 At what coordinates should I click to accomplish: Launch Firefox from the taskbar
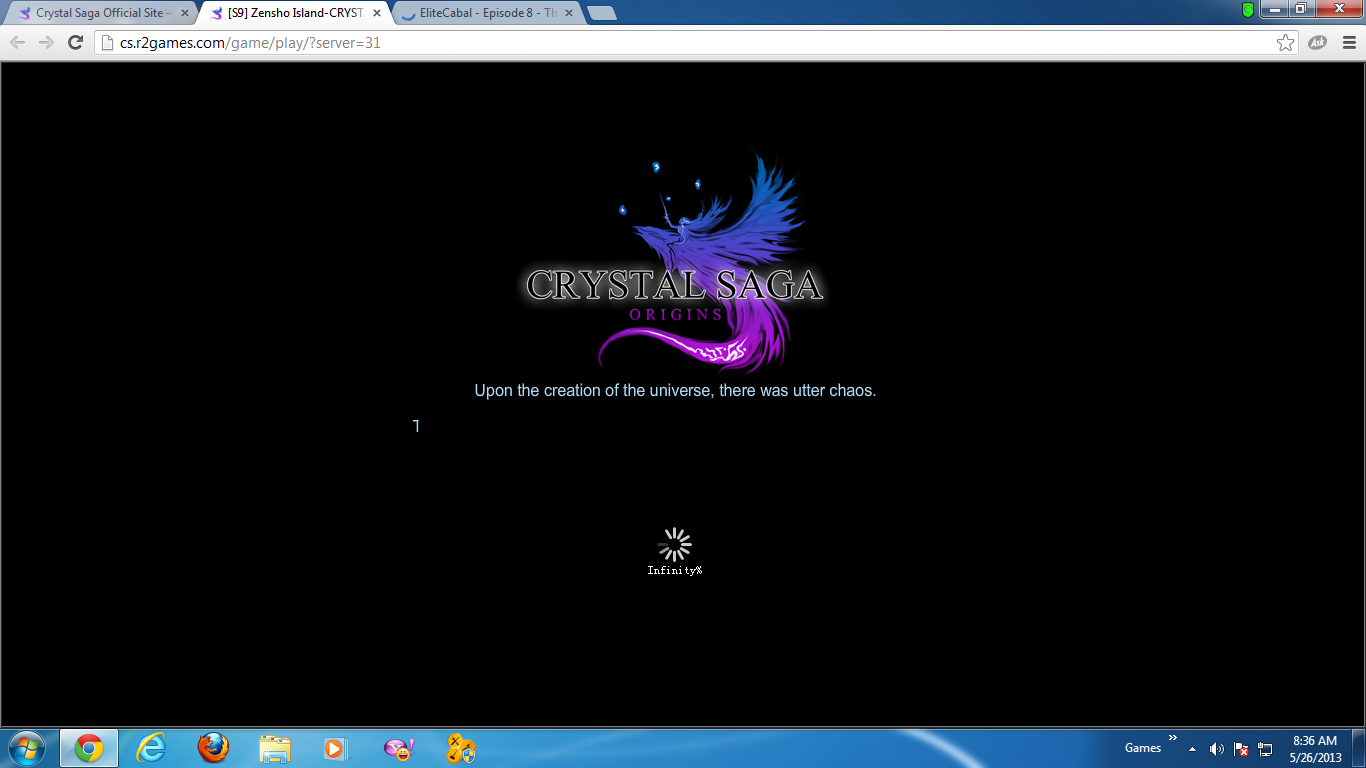(212, 748)
